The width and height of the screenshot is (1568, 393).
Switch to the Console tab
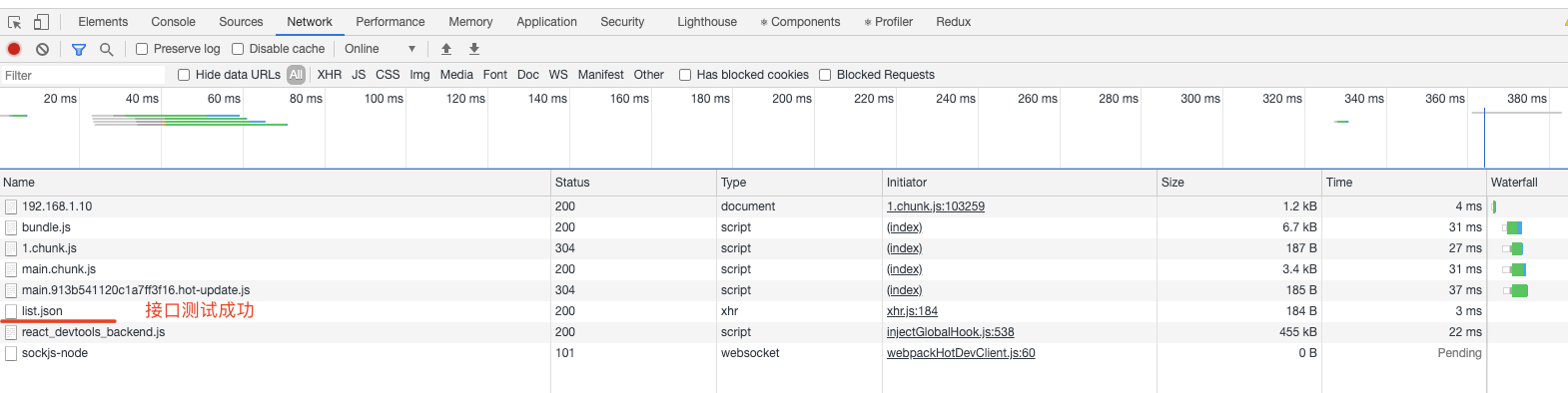[174, 22]
